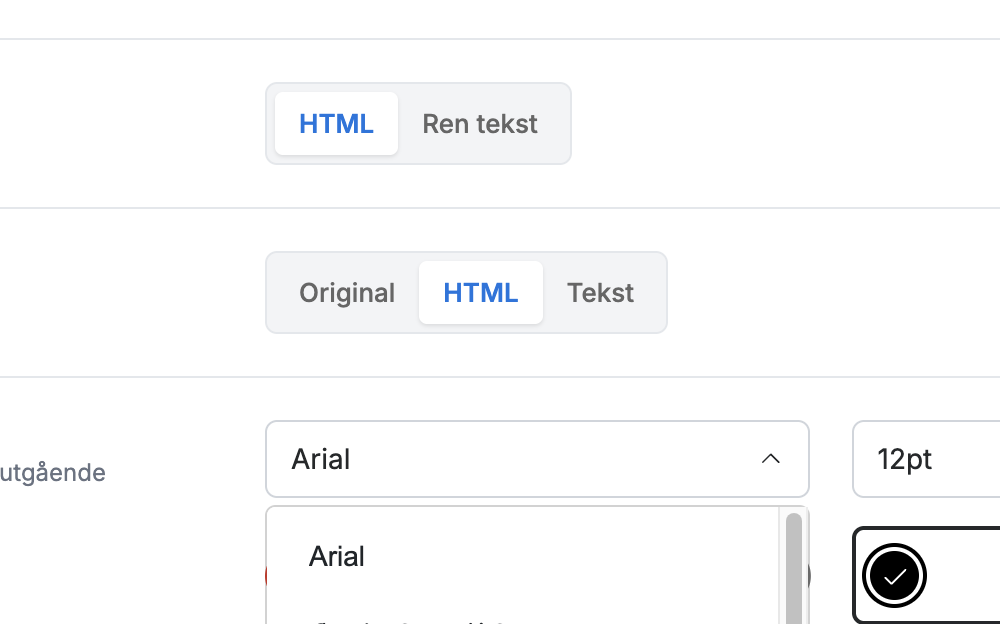Screen dimensions: 1000x624
Task: Switch format to Ren tekst
Action: 480,124
